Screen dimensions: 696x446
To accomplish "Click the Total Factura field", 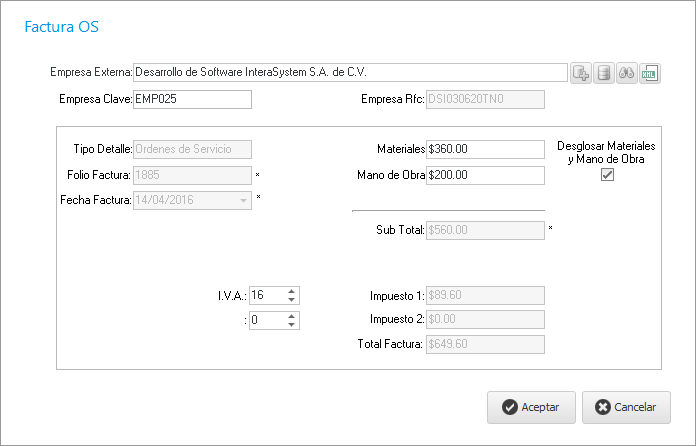I will pos(484,344).
